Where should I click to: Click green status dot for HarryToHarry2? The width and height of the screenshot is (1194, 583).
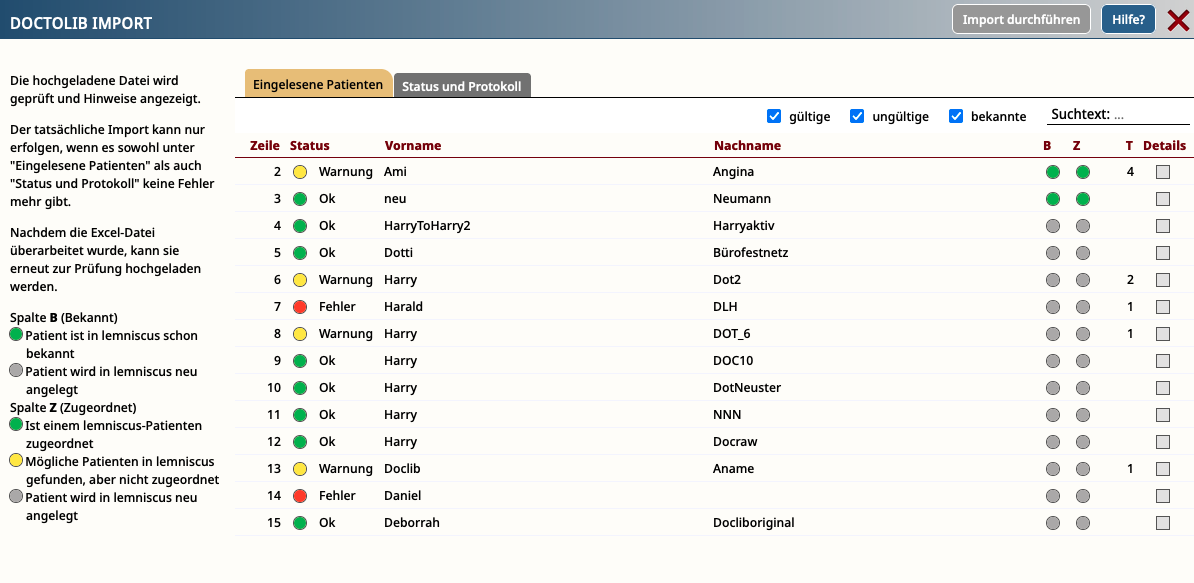tap(300, 226)
